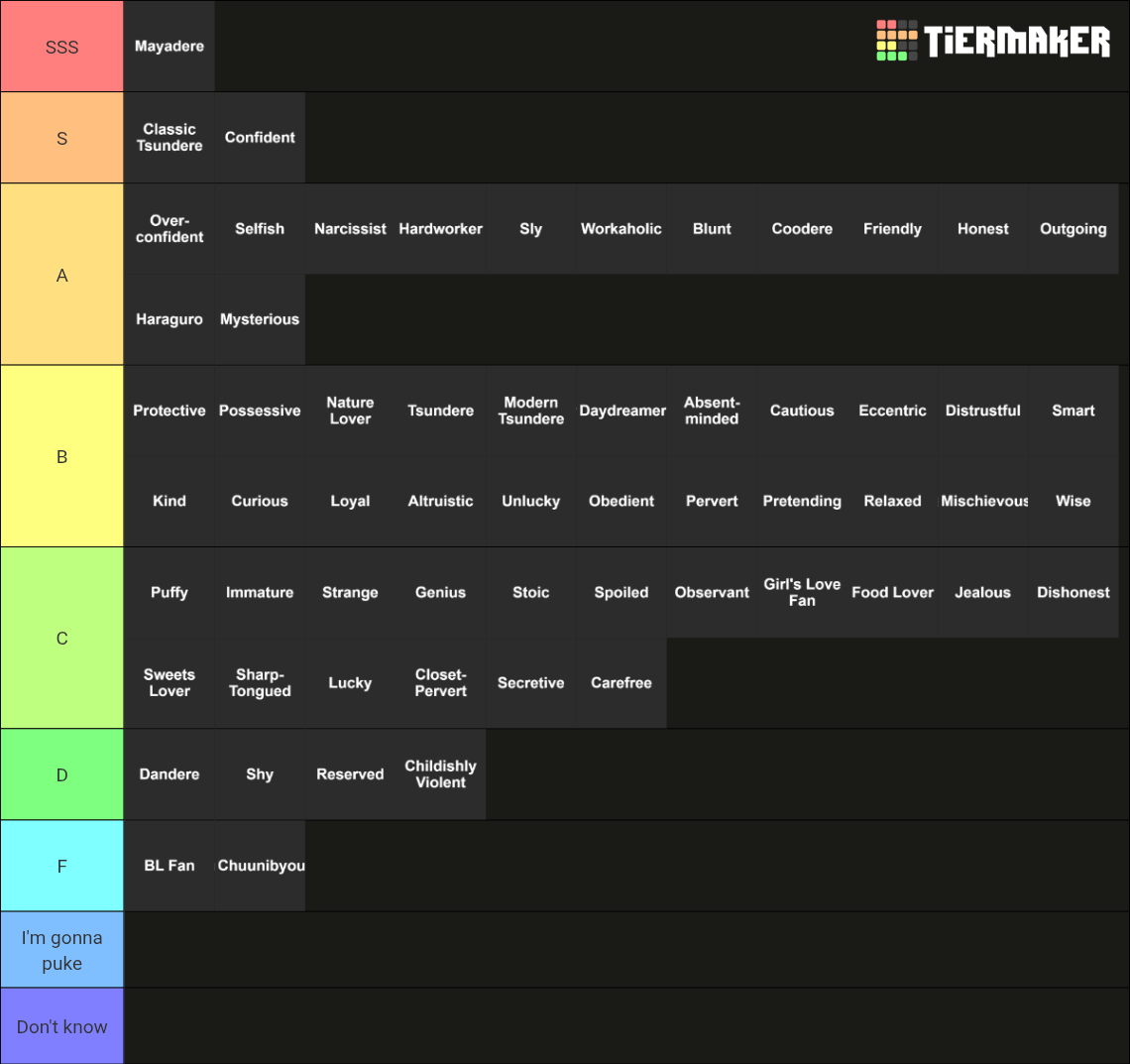Viewport: 1130px width, 1064px height.
Task: Pick the Narcissist tile
Action: 350,228
